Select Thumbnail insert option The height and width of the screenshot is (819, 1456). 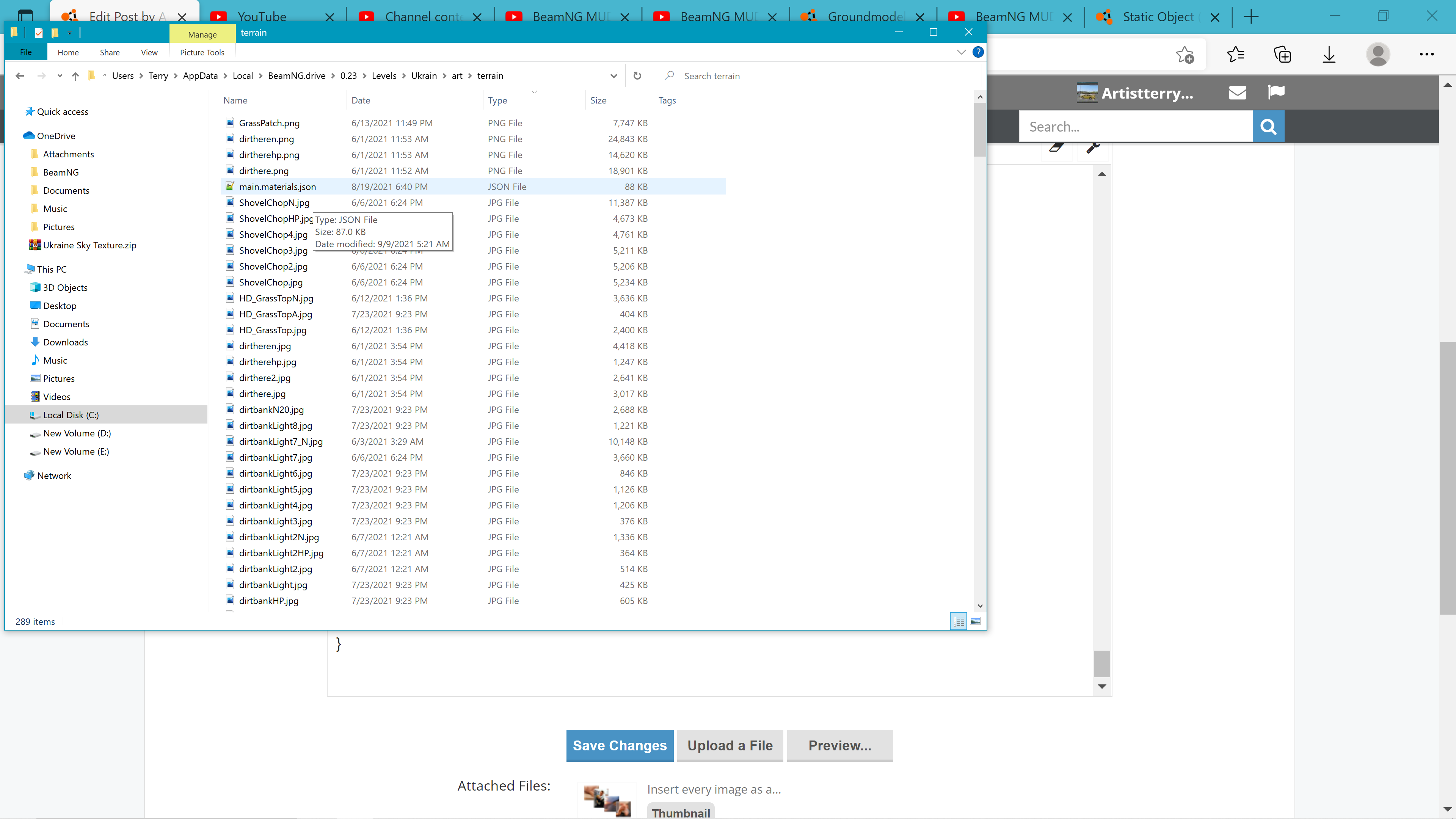[681, 812]
